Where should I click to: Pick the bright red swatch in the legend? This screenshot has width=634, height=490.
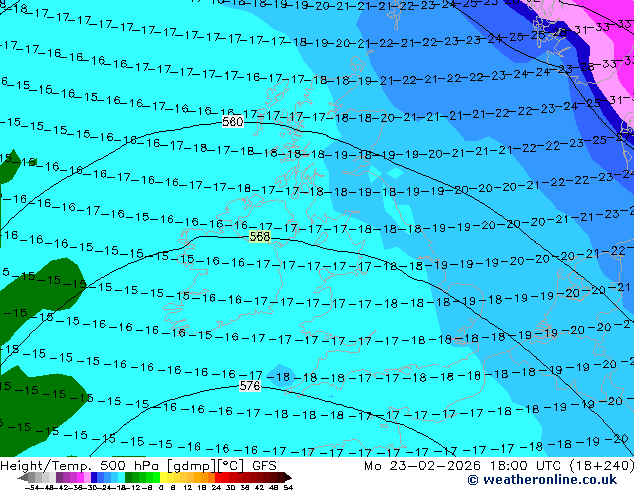pos(218,477)
